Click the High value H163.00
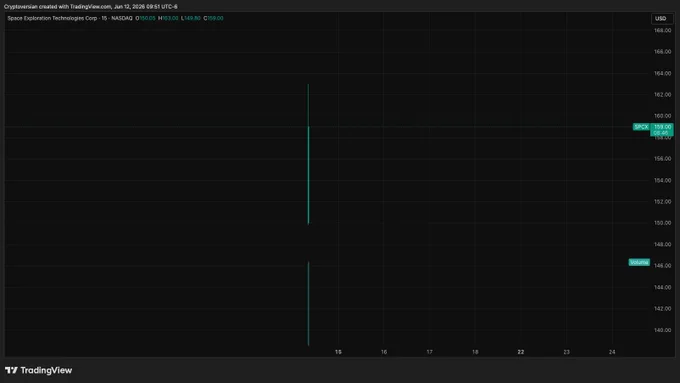The height and width of the screenshot is (383, 680). (x=168, y=18)
